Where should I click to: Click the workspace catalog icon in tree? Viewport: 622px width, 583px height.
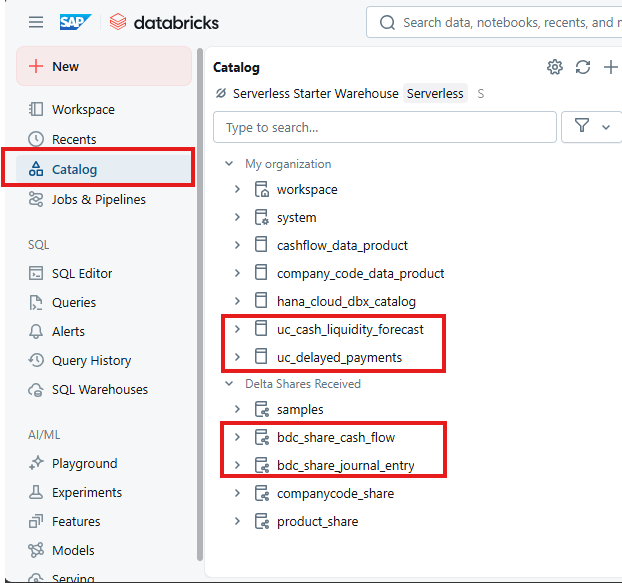point(261,189)
